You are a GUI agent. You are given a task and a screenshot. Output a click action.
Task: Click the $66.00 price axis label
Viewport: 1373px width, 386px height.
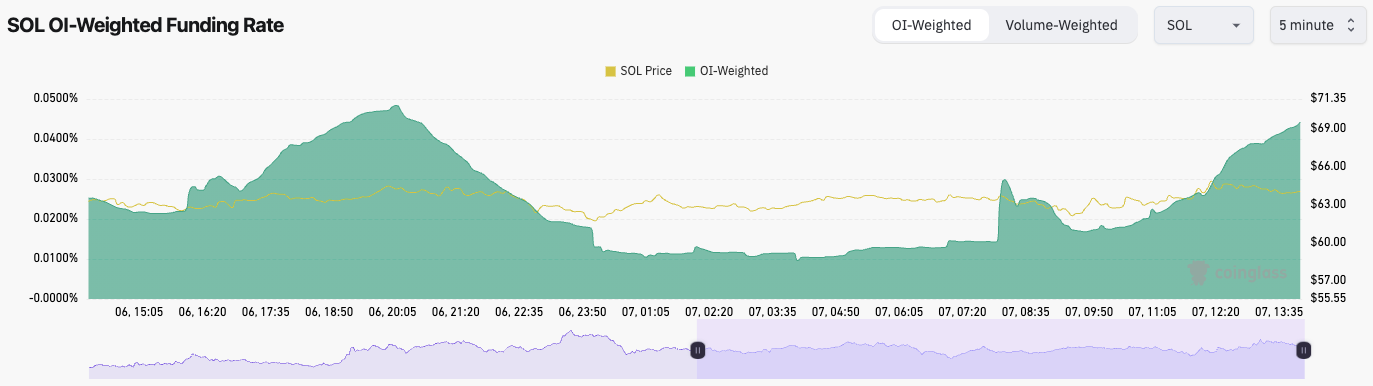1327,166
